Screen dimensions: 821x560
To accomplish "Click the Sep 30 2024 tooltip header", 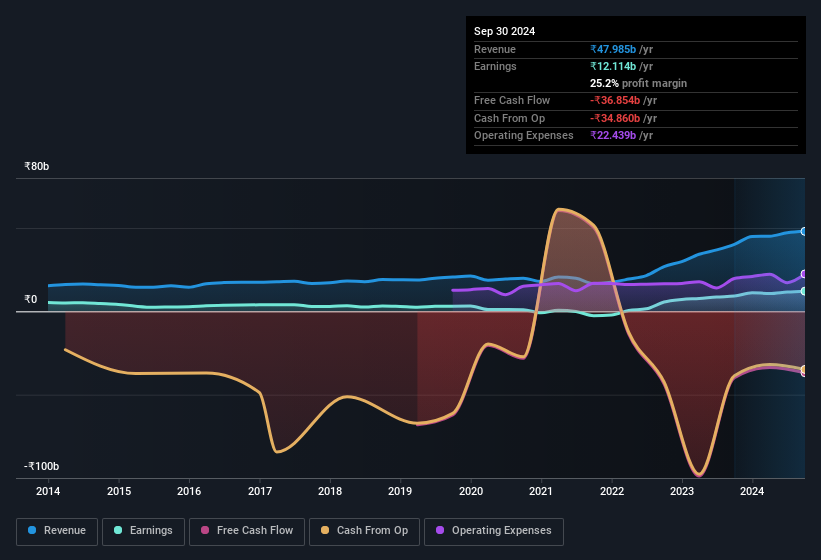I will [504, 31].
